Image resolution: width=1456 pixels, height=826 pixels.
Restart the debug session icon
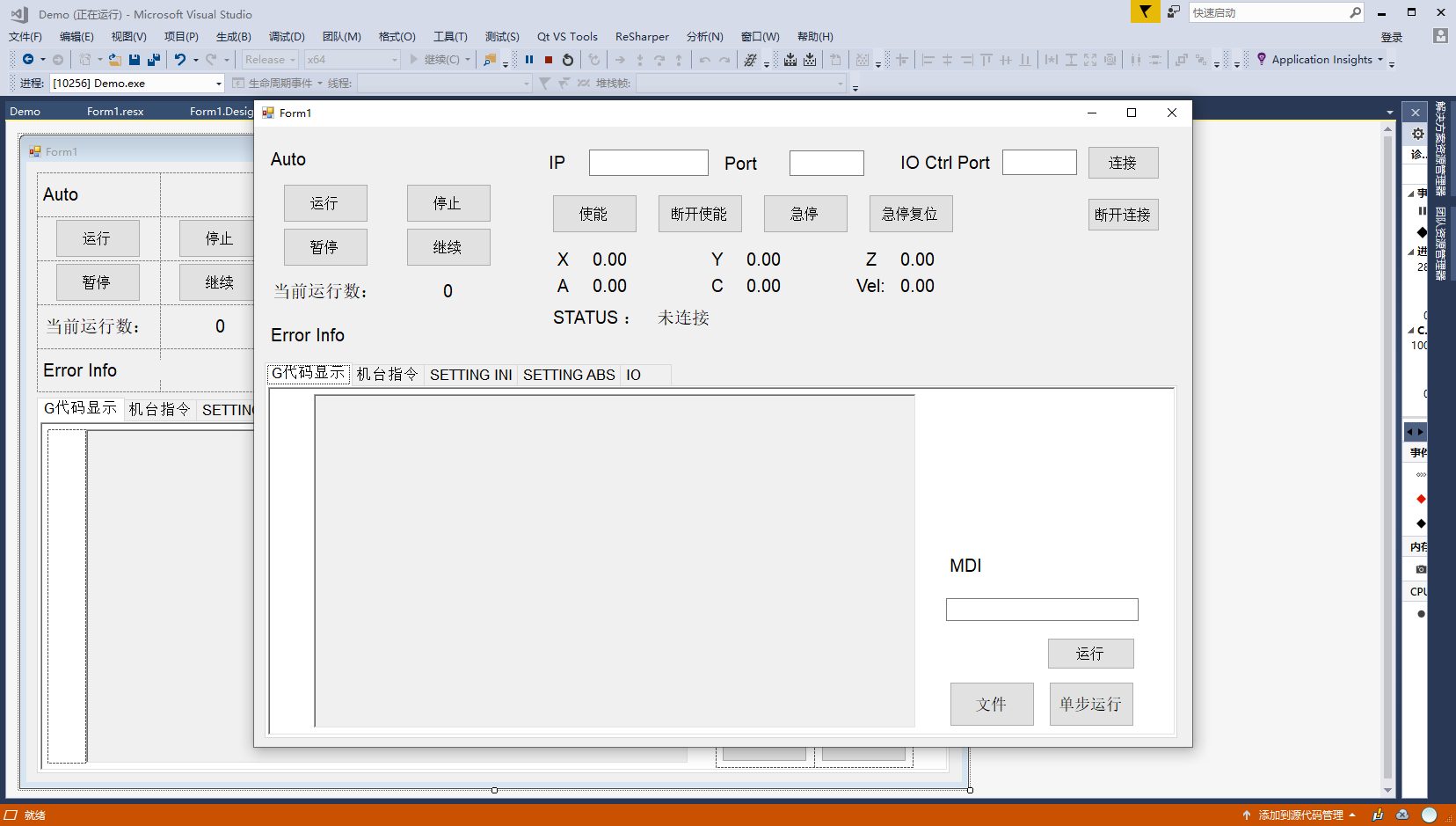568,60
